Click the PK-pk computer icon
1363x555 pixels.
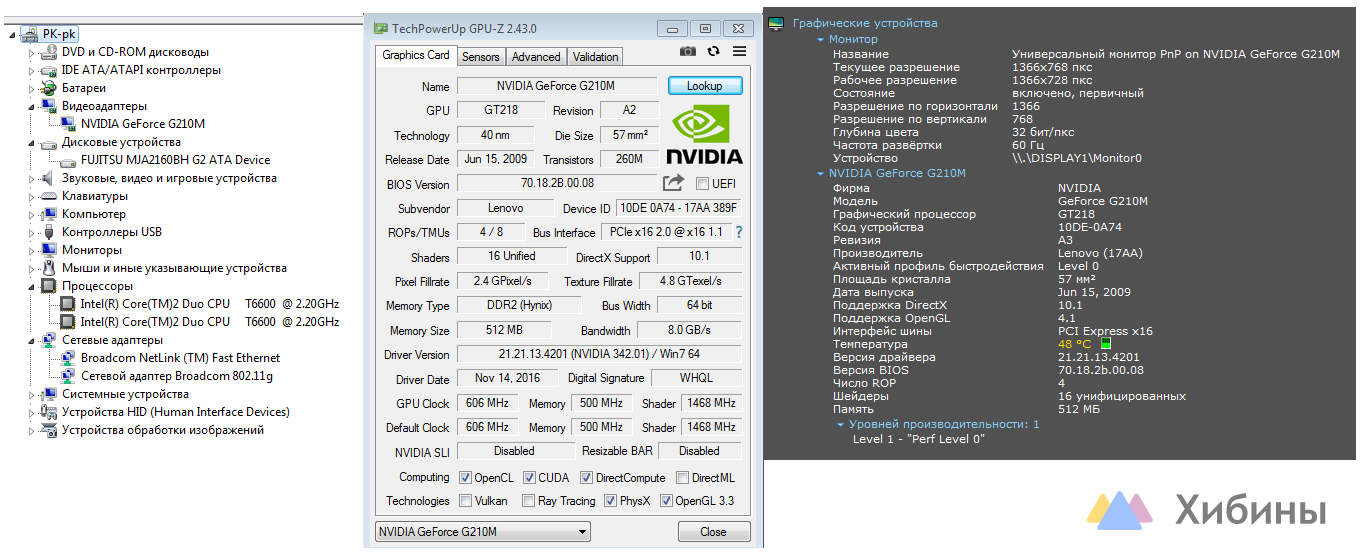tap(30, 34)
